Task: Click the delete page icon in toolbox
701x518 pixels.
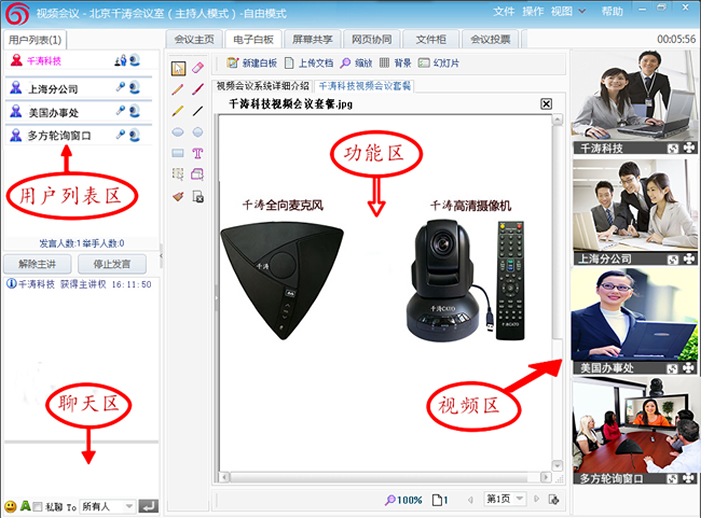Action: [x=198, y=196]
